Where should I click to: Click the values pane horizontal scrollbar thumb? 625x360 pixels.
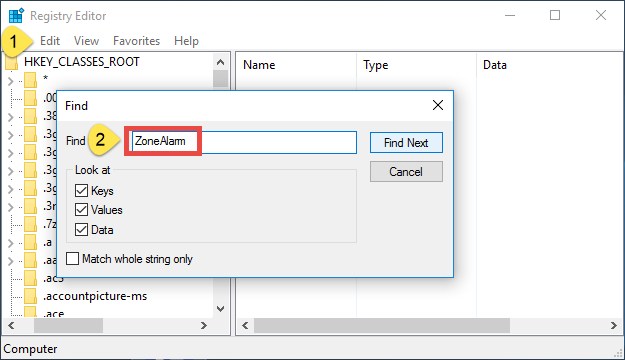click(382, 326)
